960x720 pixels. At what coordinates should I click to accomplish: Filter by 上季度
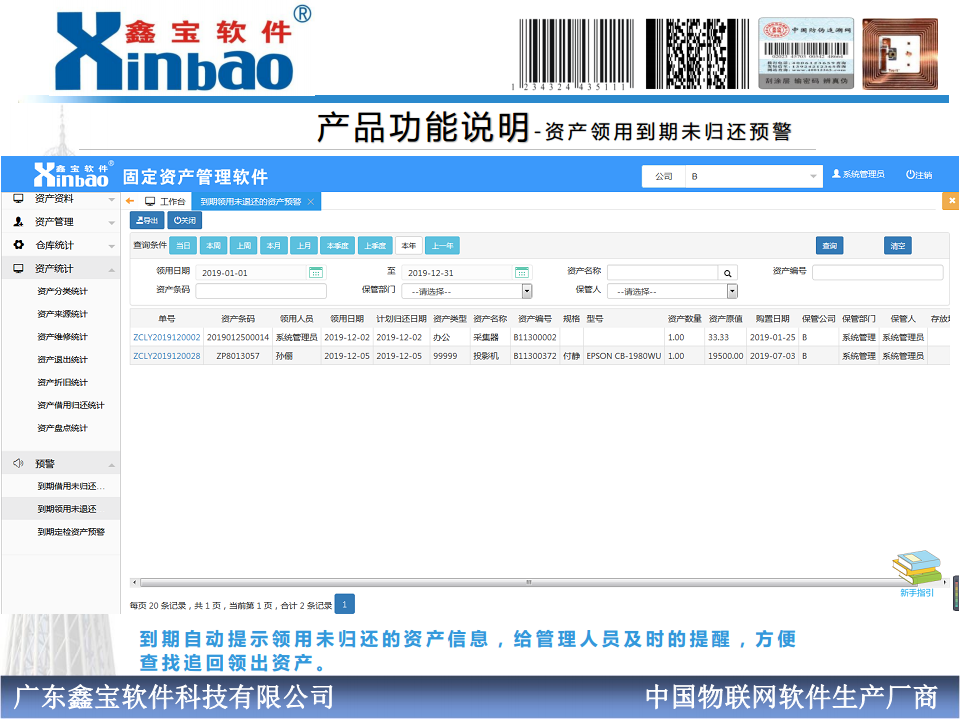click(x=375, y=246)
